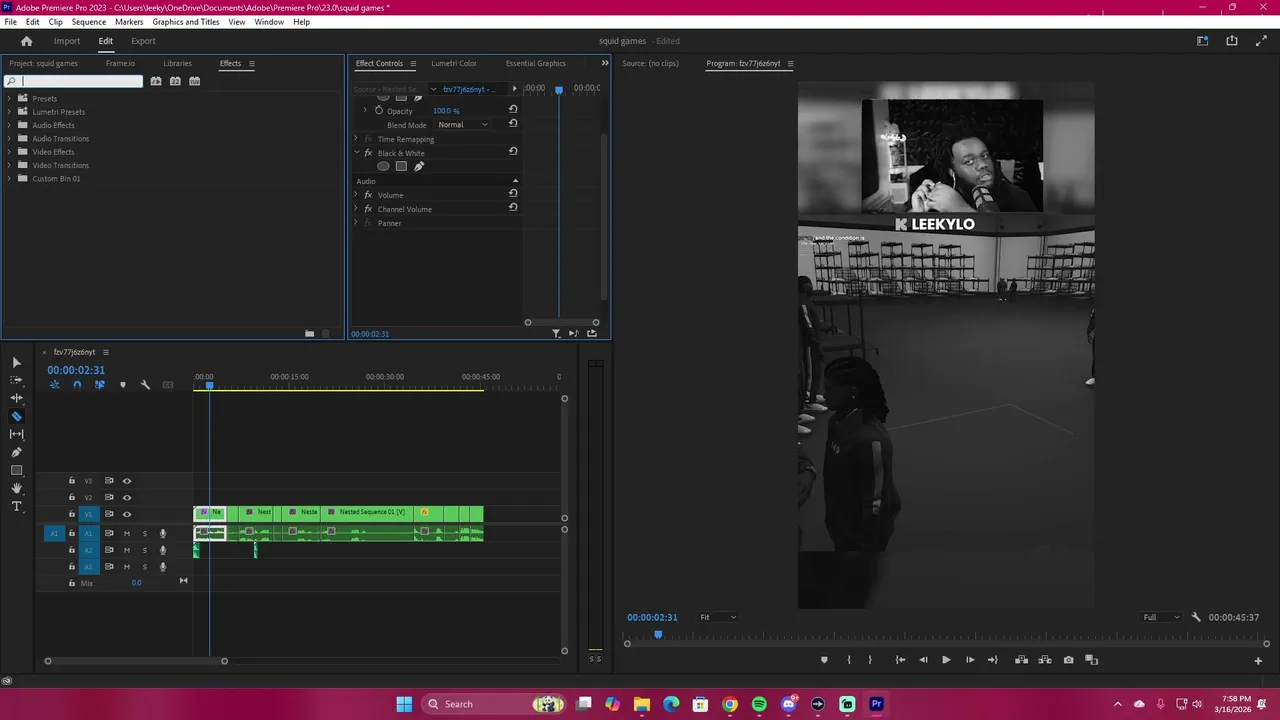Create a new custom bin in Effects

tap(310, 333)
